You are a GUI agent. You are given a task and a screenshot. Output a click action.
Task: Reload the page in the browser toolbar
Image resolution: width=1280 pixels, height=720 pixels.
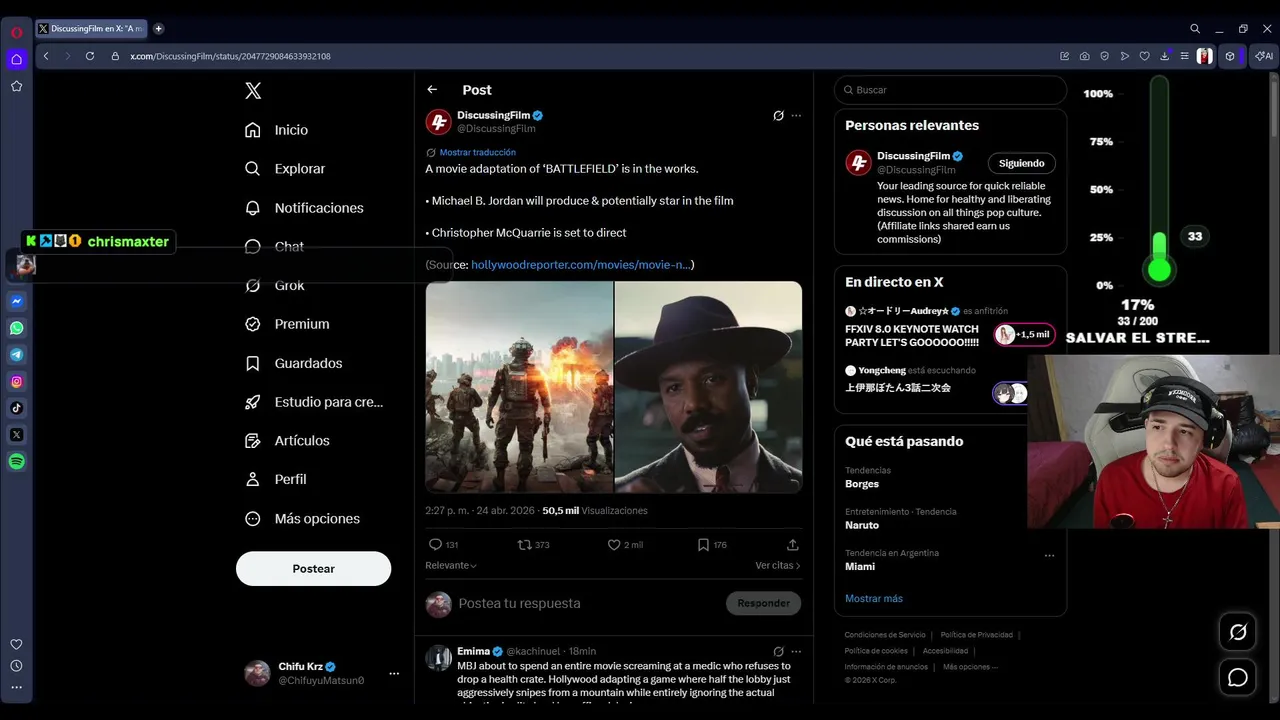(x=90, y=56)
